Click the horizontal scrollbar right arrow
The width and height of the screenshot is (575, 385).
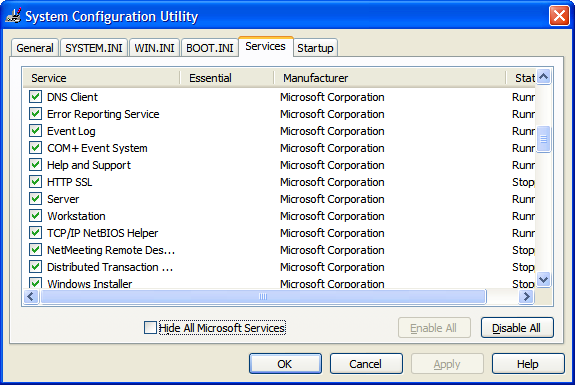pos(527,296)
